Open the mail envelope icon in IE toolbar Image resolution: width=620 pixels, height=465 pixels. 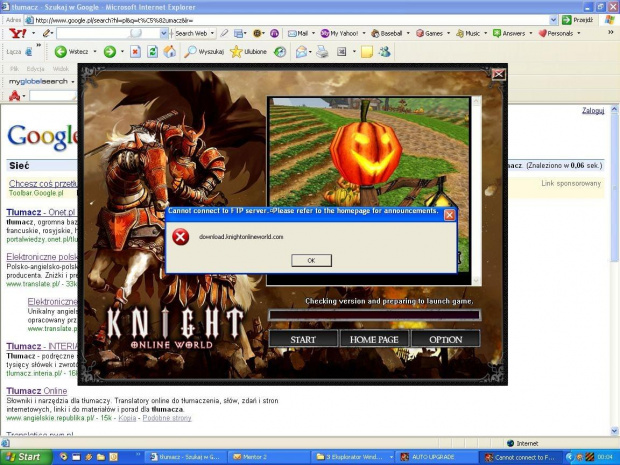pos(301,52)
